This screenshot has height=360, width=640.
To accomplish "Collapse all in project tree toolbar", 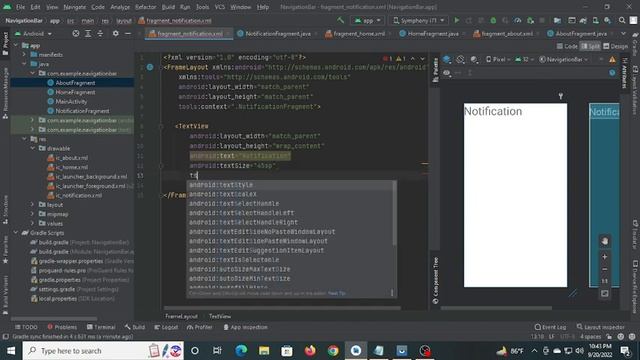I will pyautogui.click(x=100, y=33).
